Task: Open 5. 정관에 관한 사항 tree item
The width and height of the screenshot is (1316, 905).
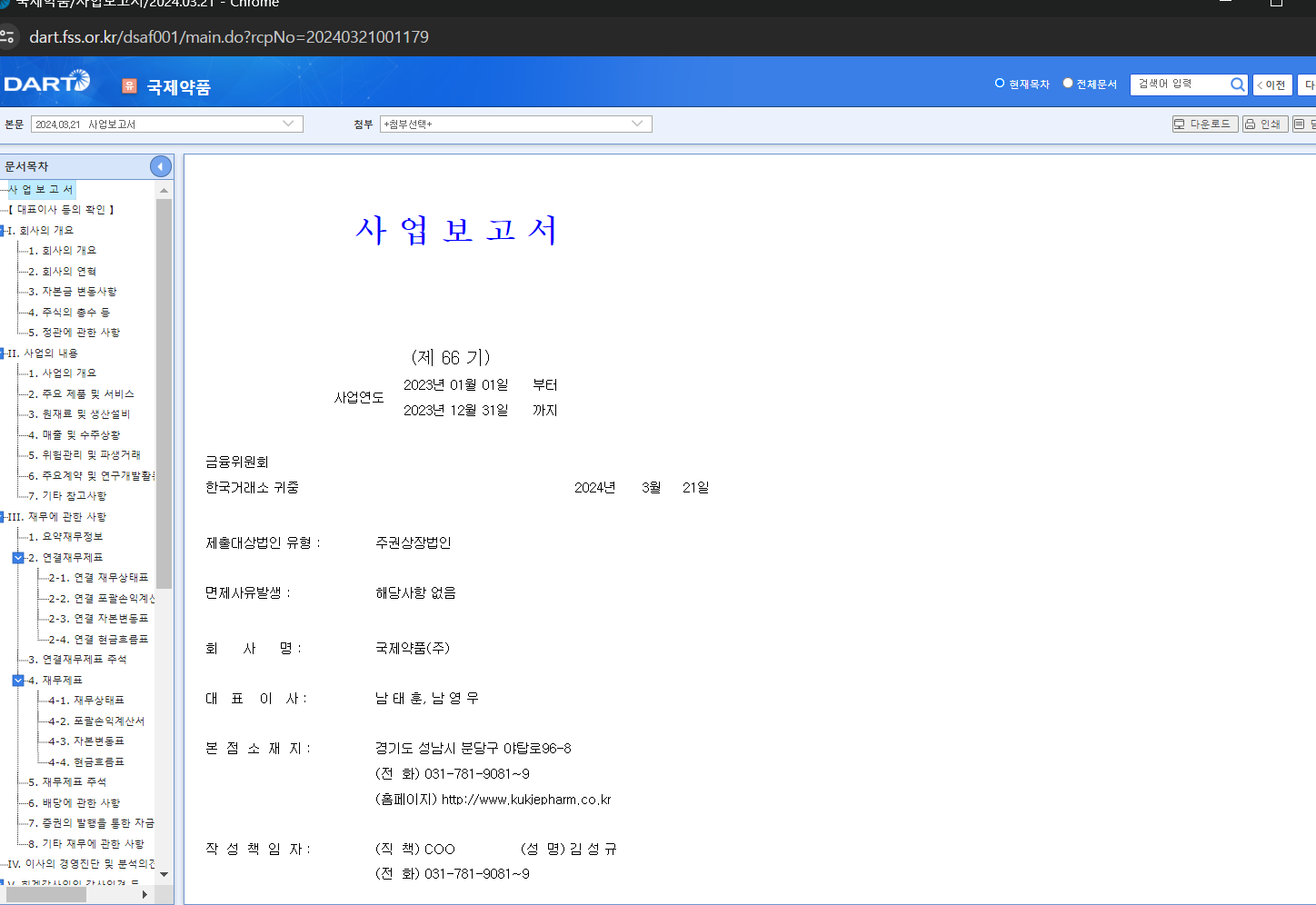Action: [x=74, y=333]
